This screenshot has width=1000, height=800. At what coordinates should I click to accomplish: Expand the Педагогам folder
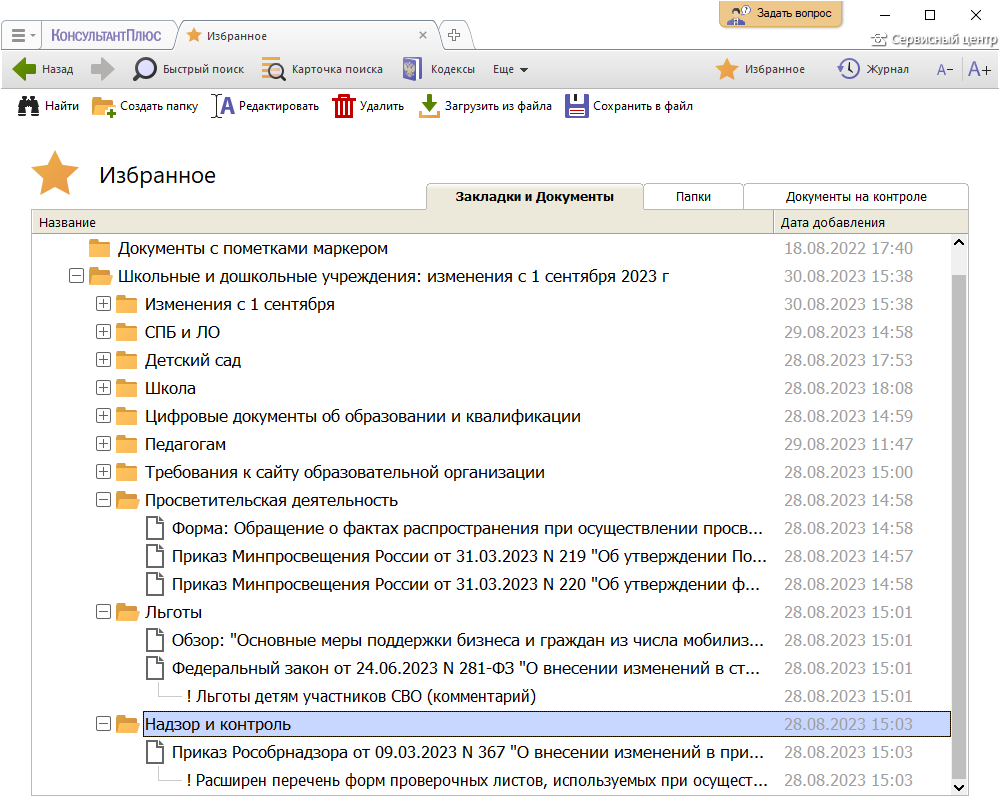click(x=103, y=444)
